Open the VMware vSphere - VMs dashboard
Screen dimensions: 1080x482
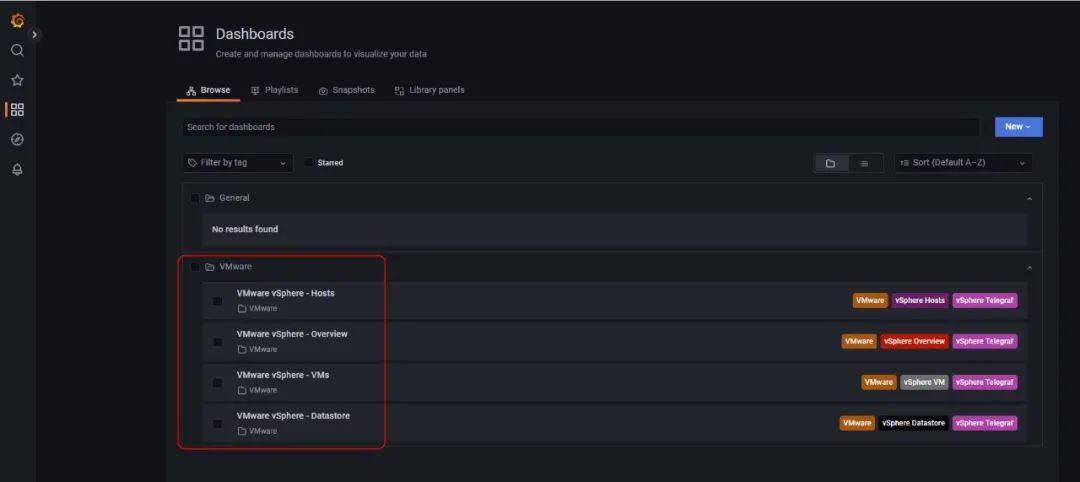pyautogui.click(x=283, y=375)
